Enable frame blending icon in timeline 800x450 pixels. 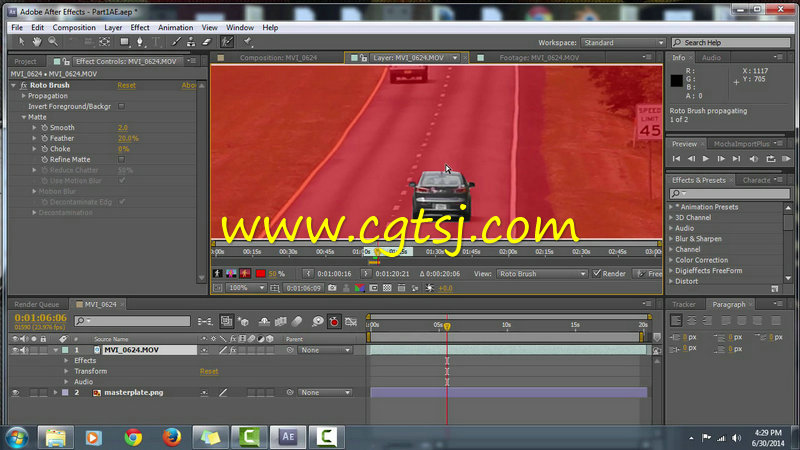tap(281, 321)
